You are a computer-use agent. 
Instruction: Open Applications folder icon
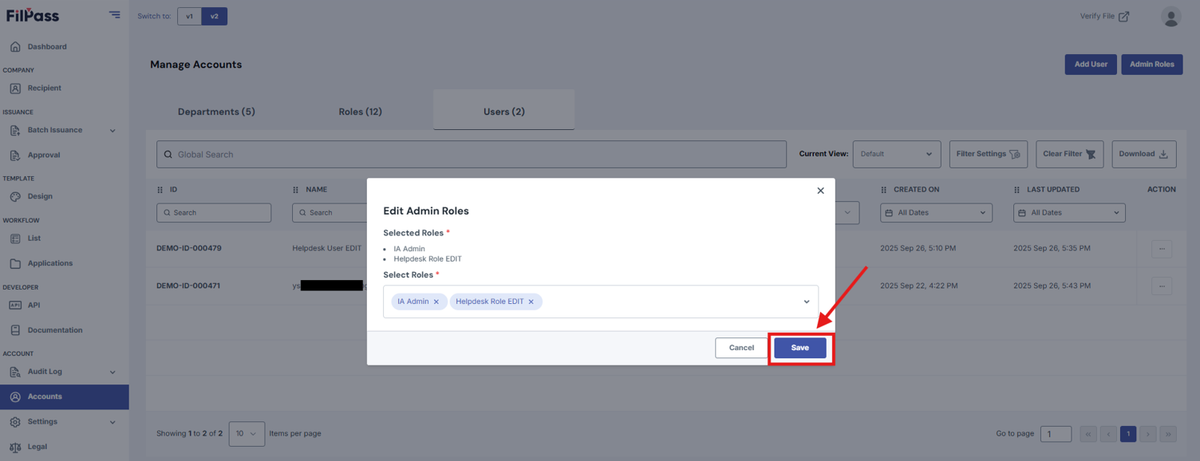pyautogui.click(x=15, y=264)
